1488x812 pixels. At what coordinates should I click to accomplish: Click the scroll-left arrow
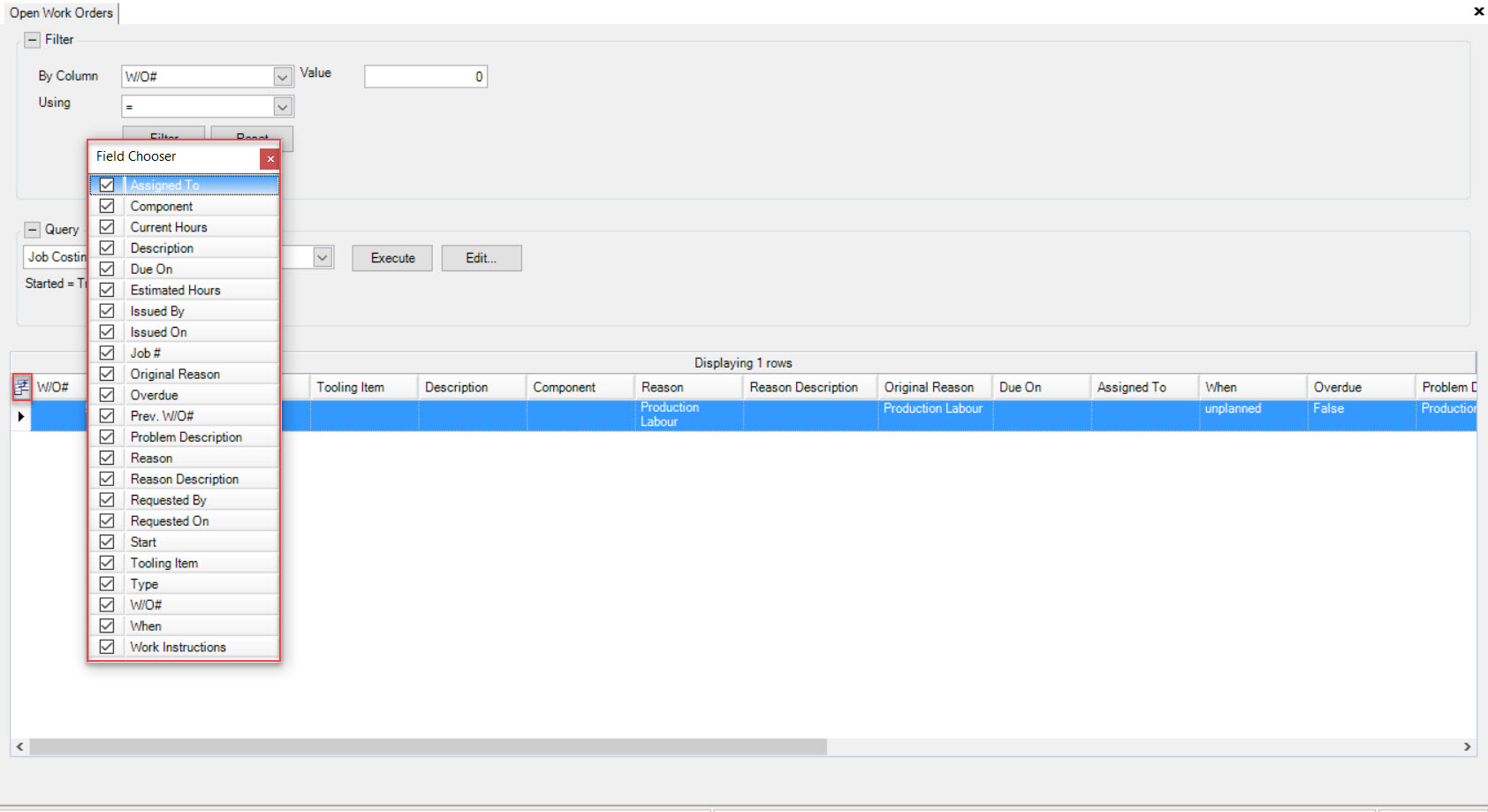pyautogui.click(x=19, y=747)
